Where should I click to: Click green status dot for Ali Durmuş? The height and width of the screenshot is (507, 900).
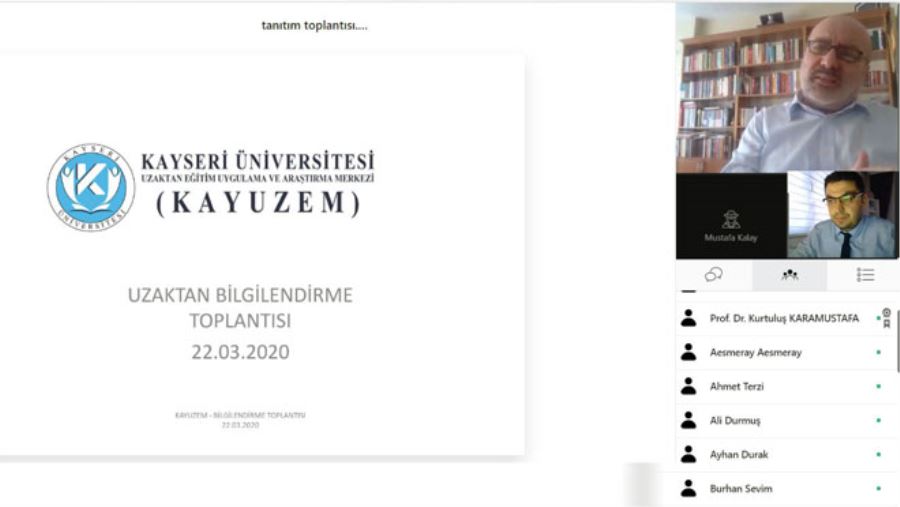(x=878, y=420)
